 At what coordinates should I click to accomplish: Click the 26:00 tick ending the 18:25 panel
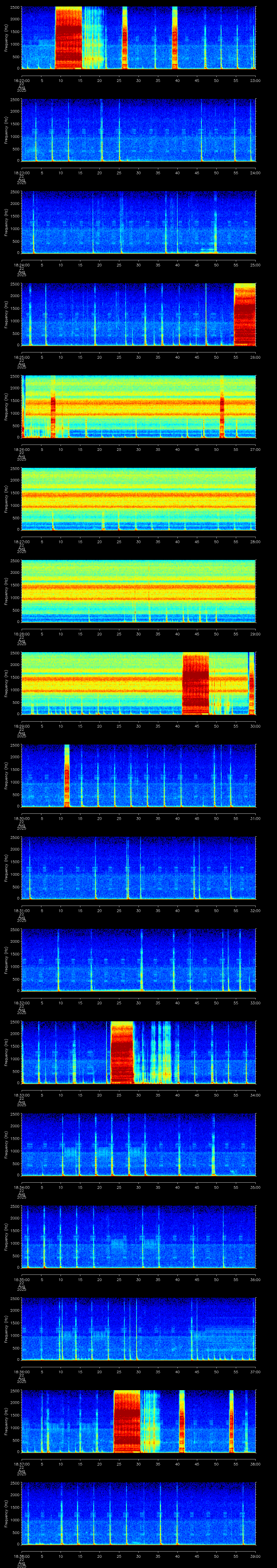click(x=255, y=357)
